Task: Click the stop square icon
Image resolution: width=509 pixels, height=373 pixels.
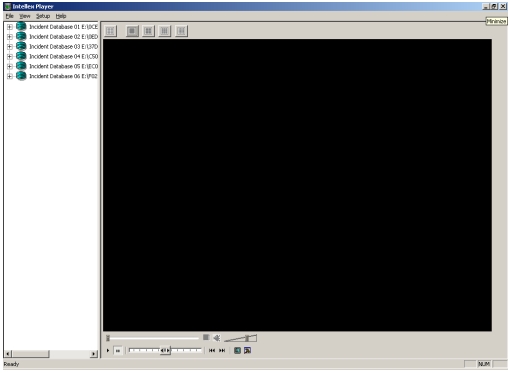Action: click(206, 337)
